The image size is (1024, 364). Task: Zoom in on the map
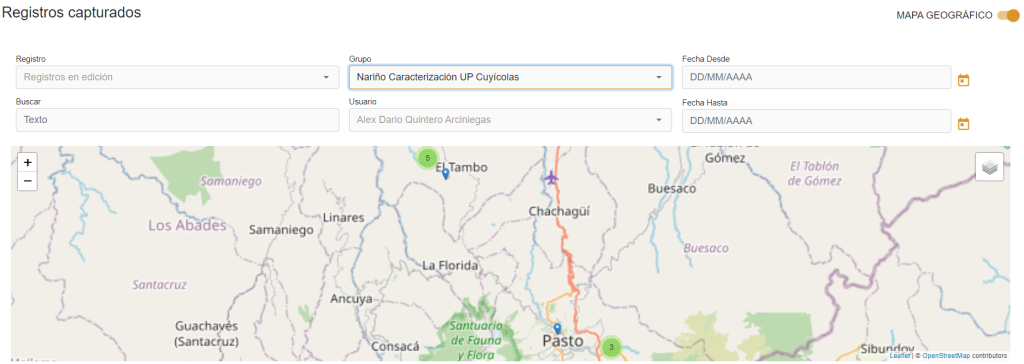(27, 163)
